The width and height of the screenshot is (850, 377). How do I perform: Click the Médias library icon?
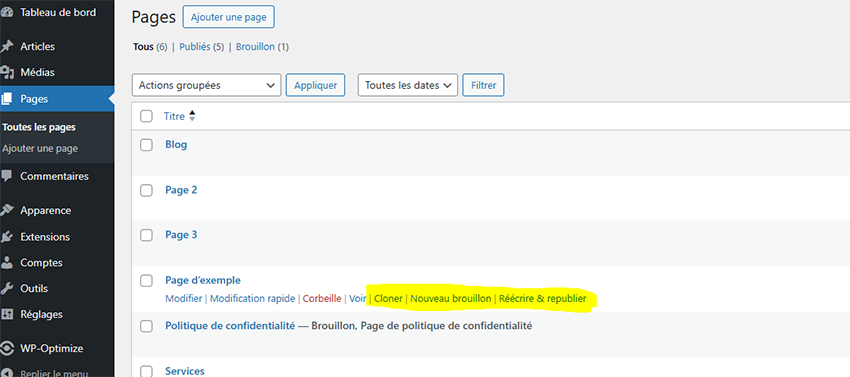coord(7,72)
